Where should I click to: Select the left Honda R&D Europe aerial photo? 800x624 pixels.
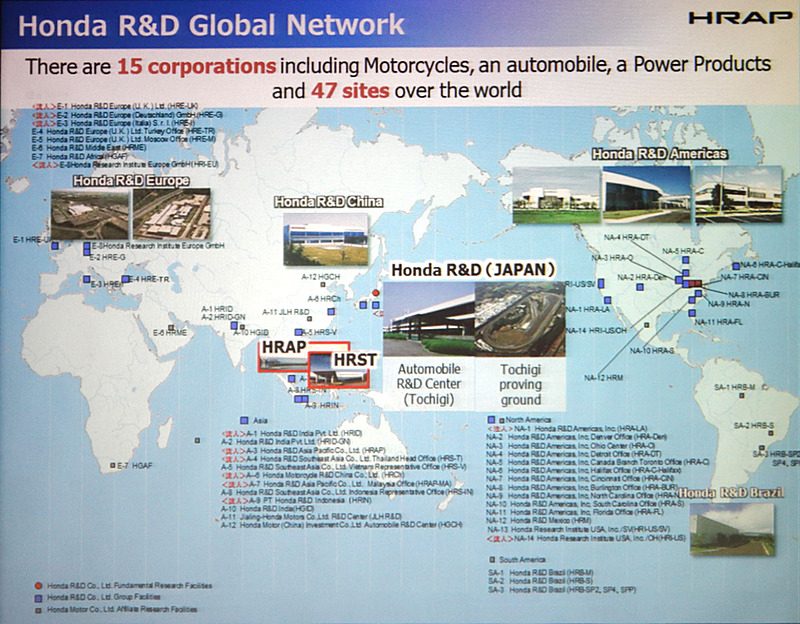click(x=90, y=215)
